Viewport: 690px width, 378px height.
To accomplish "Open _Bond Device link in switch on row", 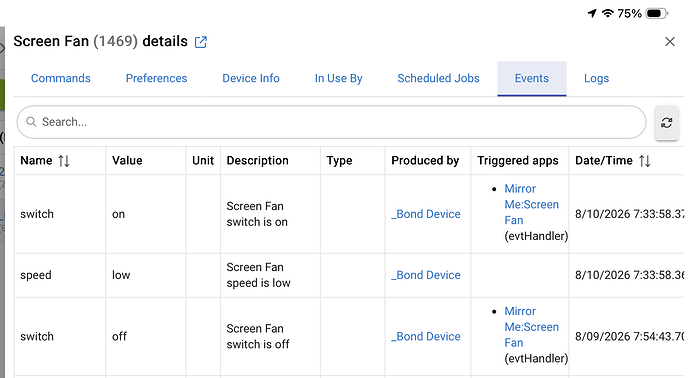I will (426, 214).
